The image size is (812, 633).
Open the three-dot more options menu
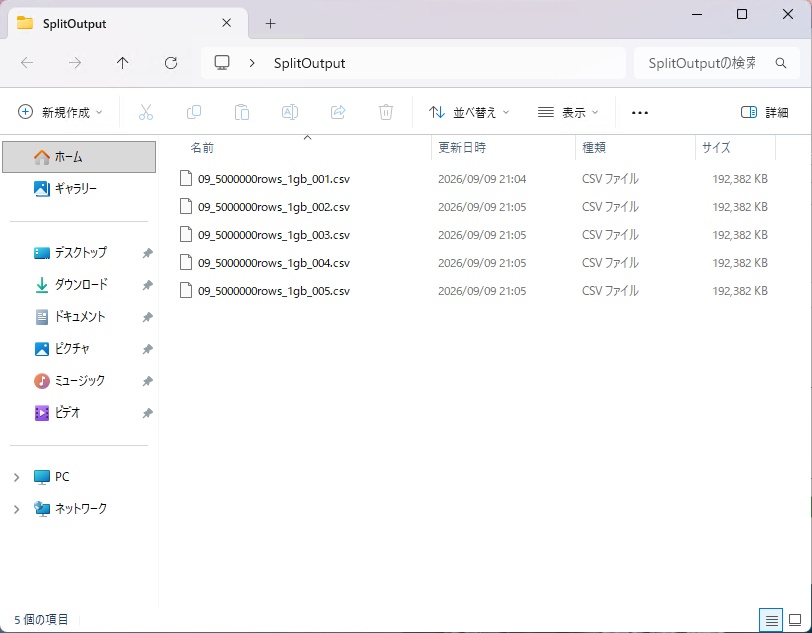pyautogui.click(x=640, y=112)
